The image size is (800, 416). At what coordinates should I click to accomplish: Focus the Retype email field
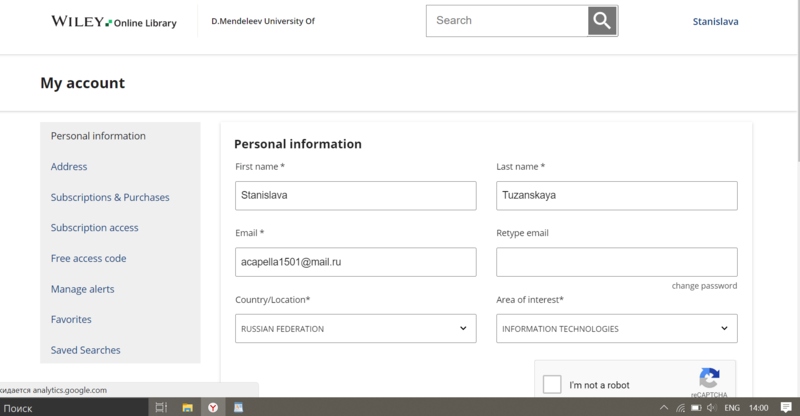pos(617,262)
